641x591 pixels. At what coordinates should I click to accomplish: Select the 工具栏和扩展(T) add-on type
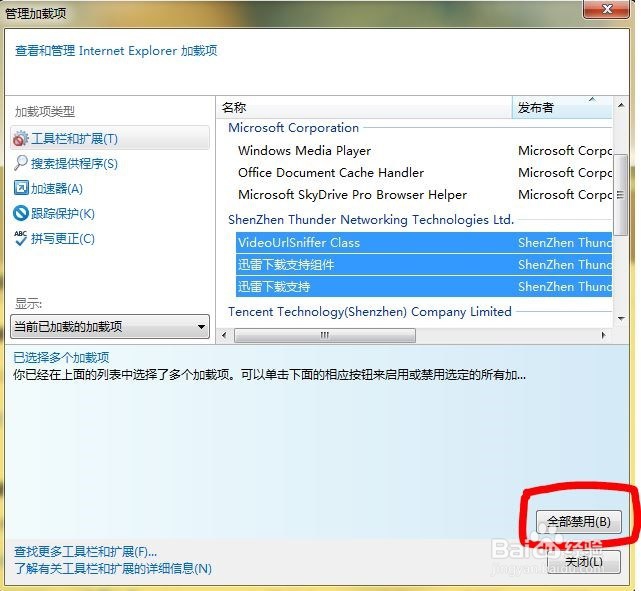point(110,138)
